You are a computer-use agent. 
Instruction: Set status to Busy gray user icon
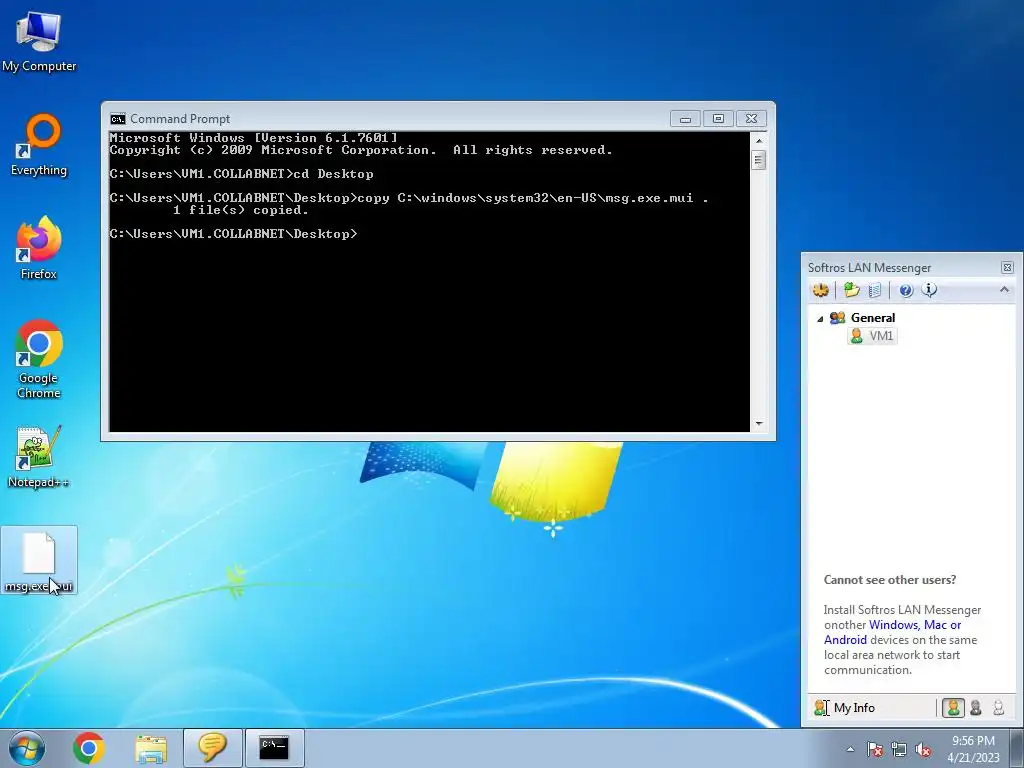coord(976,708)
